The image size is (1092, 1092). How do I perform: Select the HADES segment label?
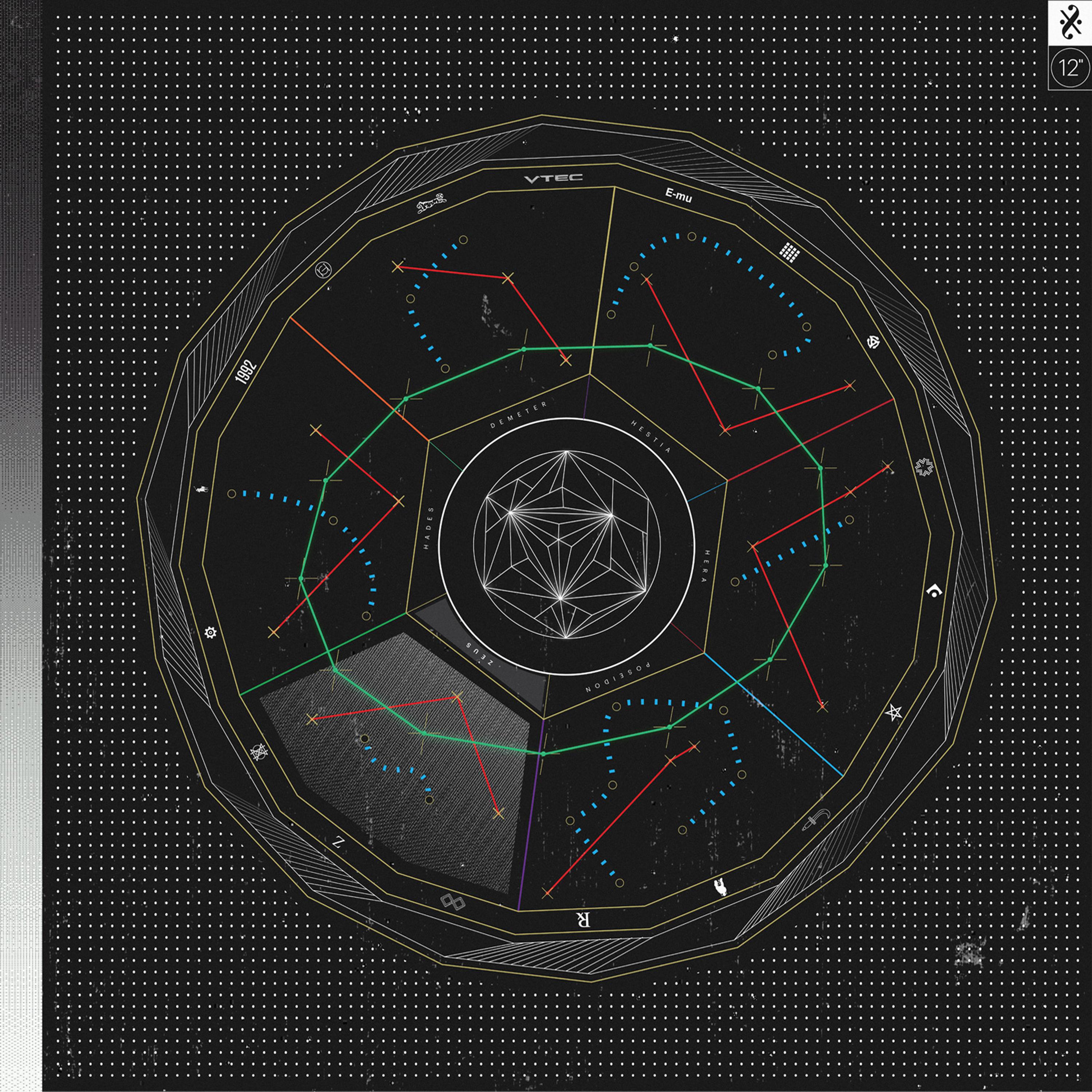(428, 528)
